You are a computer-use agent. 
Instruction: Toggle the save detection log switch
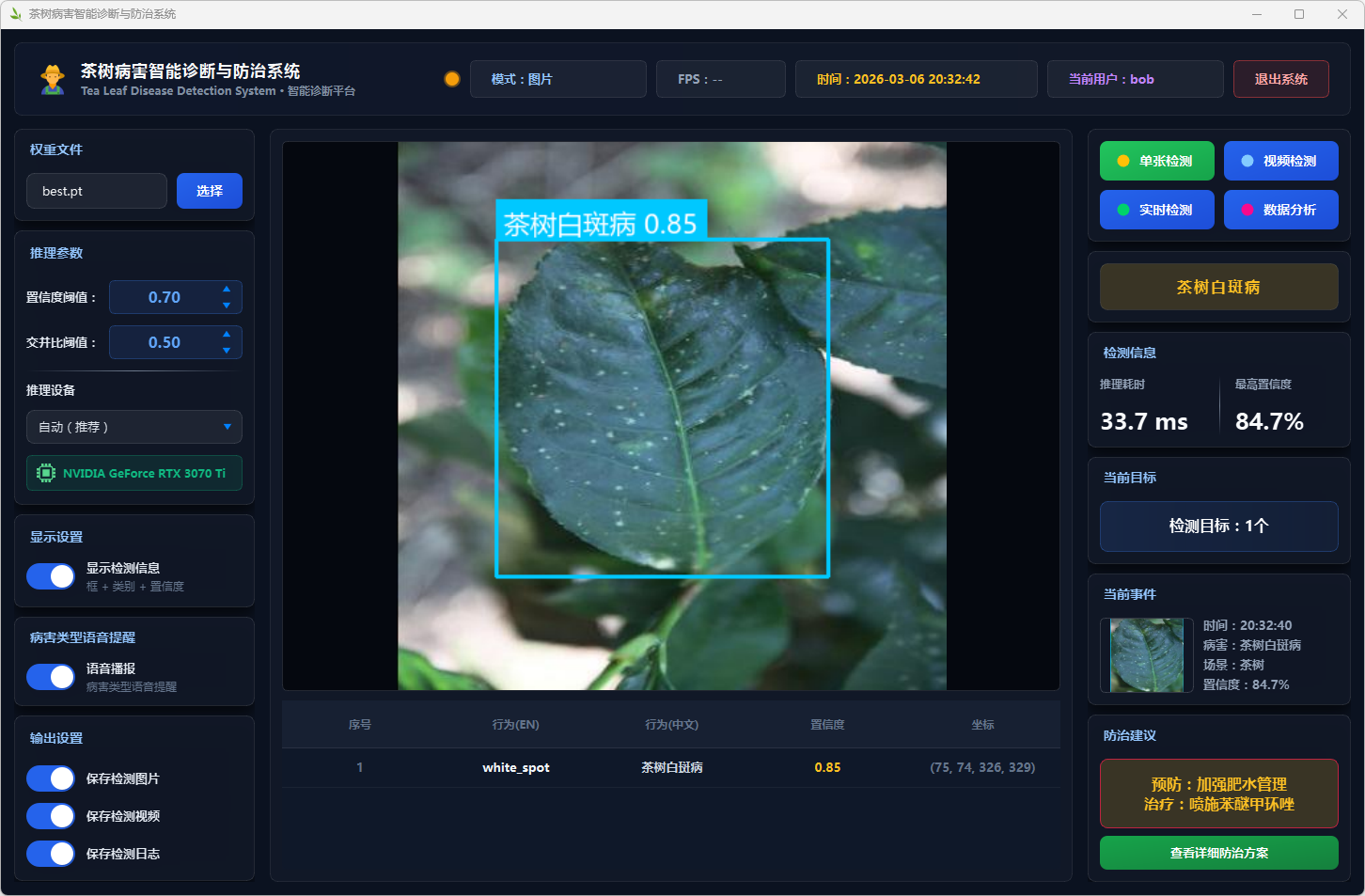pyautogui.click(x=51, y=854)
